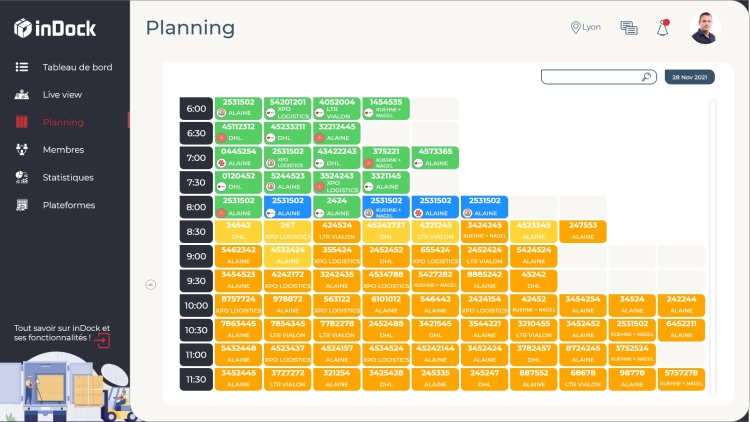This screenshot has width=750, height=422.
Task: Click into the planning search field
Action: 590,76
